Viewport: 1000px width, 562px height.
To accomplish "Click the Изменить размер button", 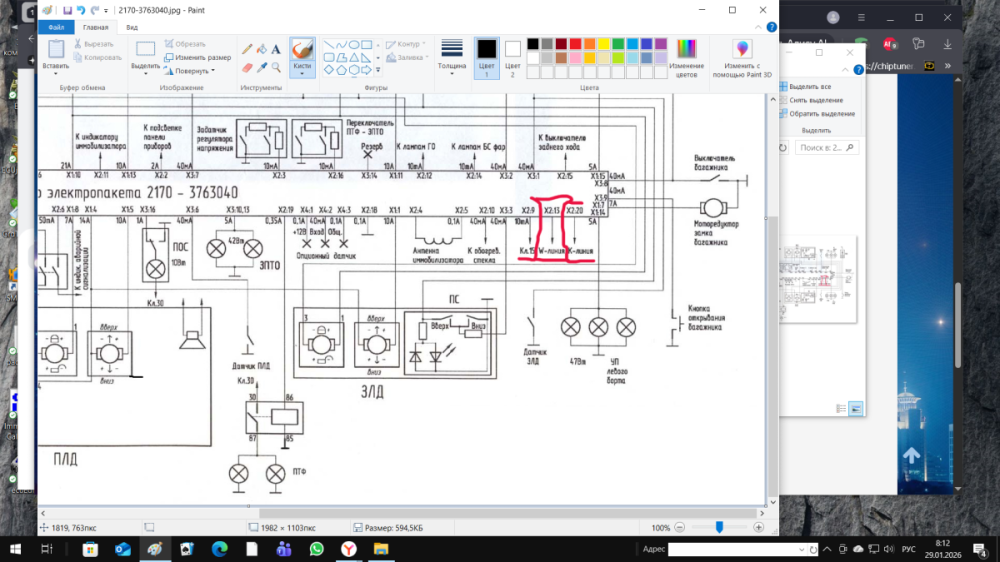I will 198,58.
